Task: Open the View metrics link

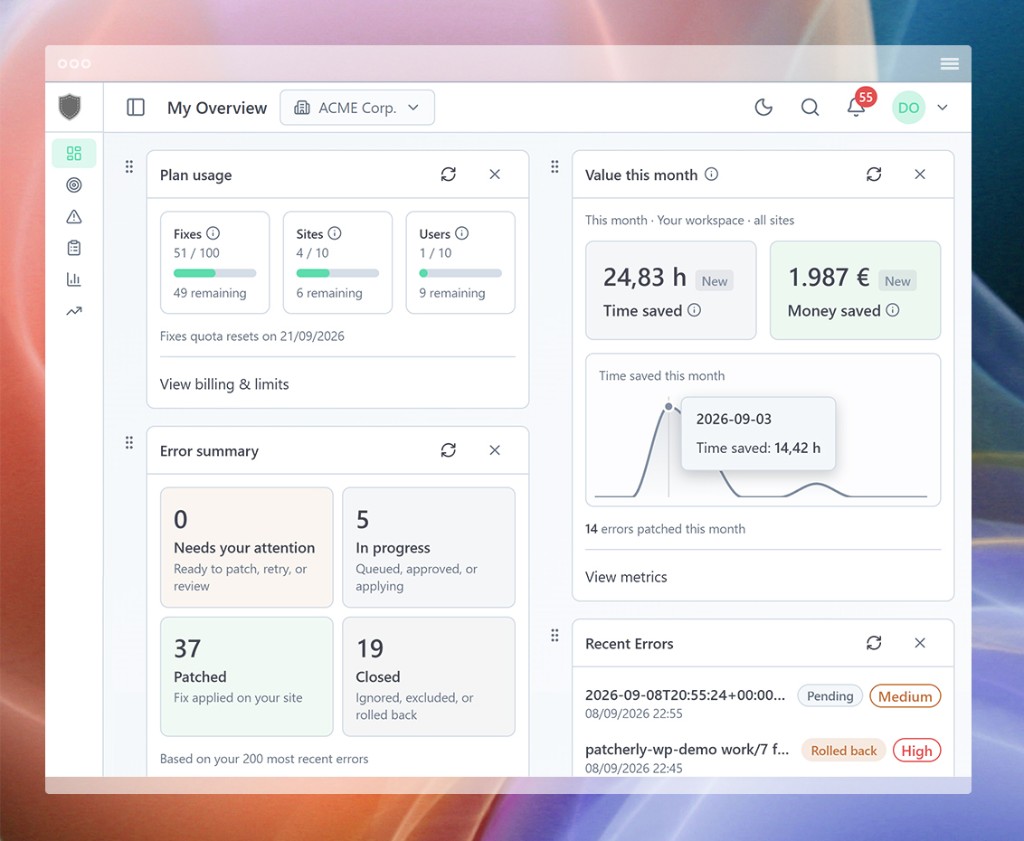Action: pyautogui.click(x=626, y=577)
